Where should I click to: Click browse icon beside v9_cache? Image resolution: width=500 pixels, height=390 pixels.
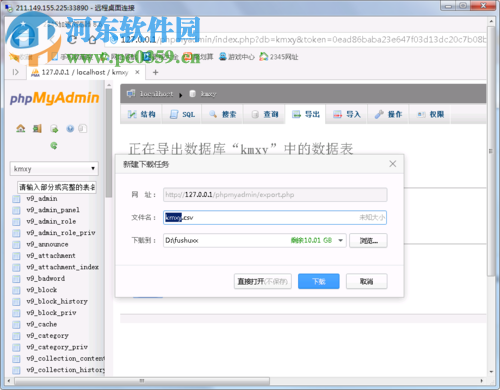click(16, 324)
